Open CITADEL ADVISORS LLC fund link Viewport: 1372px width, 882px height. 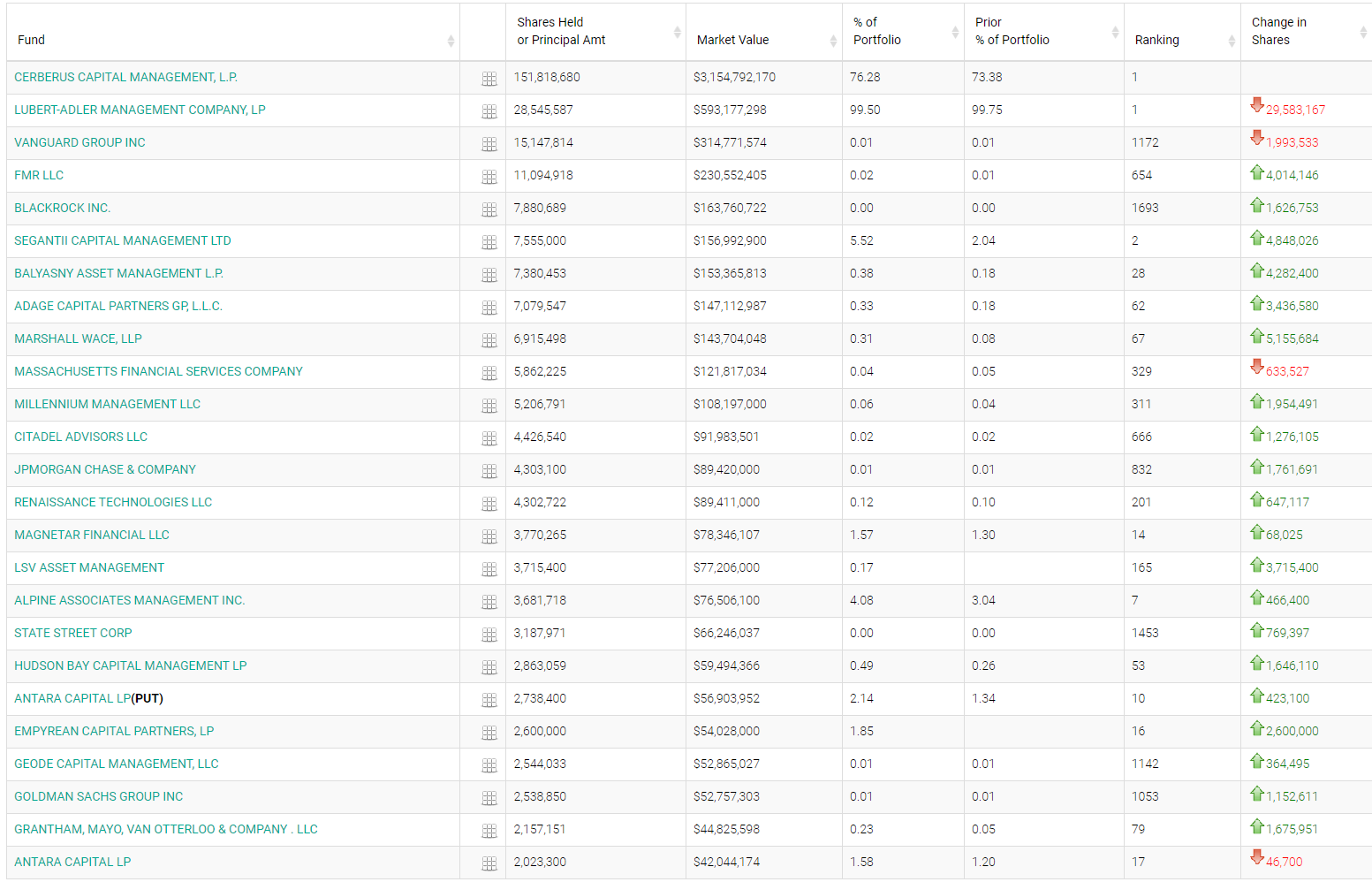[80, 437]
